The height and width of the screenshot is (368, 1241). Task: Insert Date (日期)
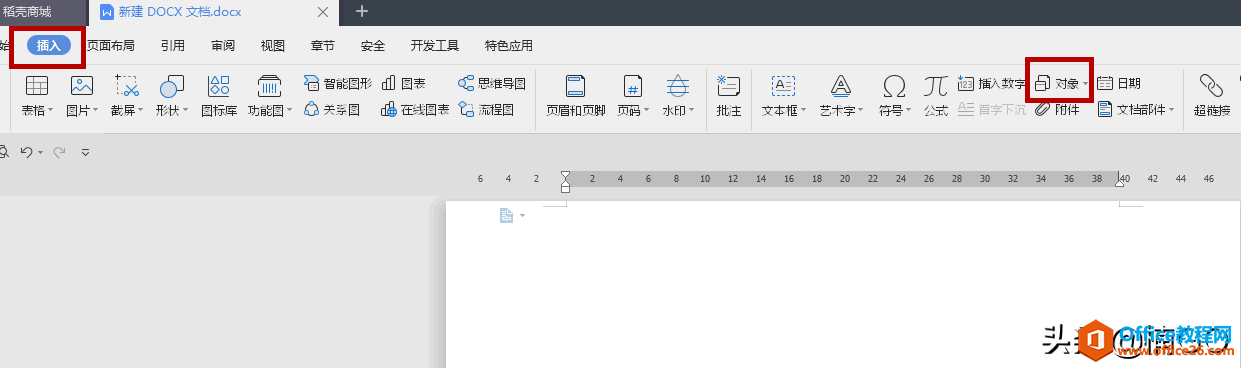1119,84
